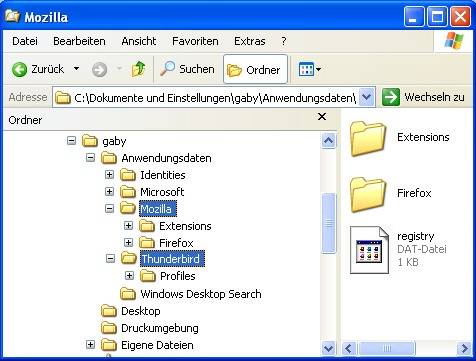476x361 pixels.
Task: Expand the Firefox tree node
Action: [x=128, y=242]
